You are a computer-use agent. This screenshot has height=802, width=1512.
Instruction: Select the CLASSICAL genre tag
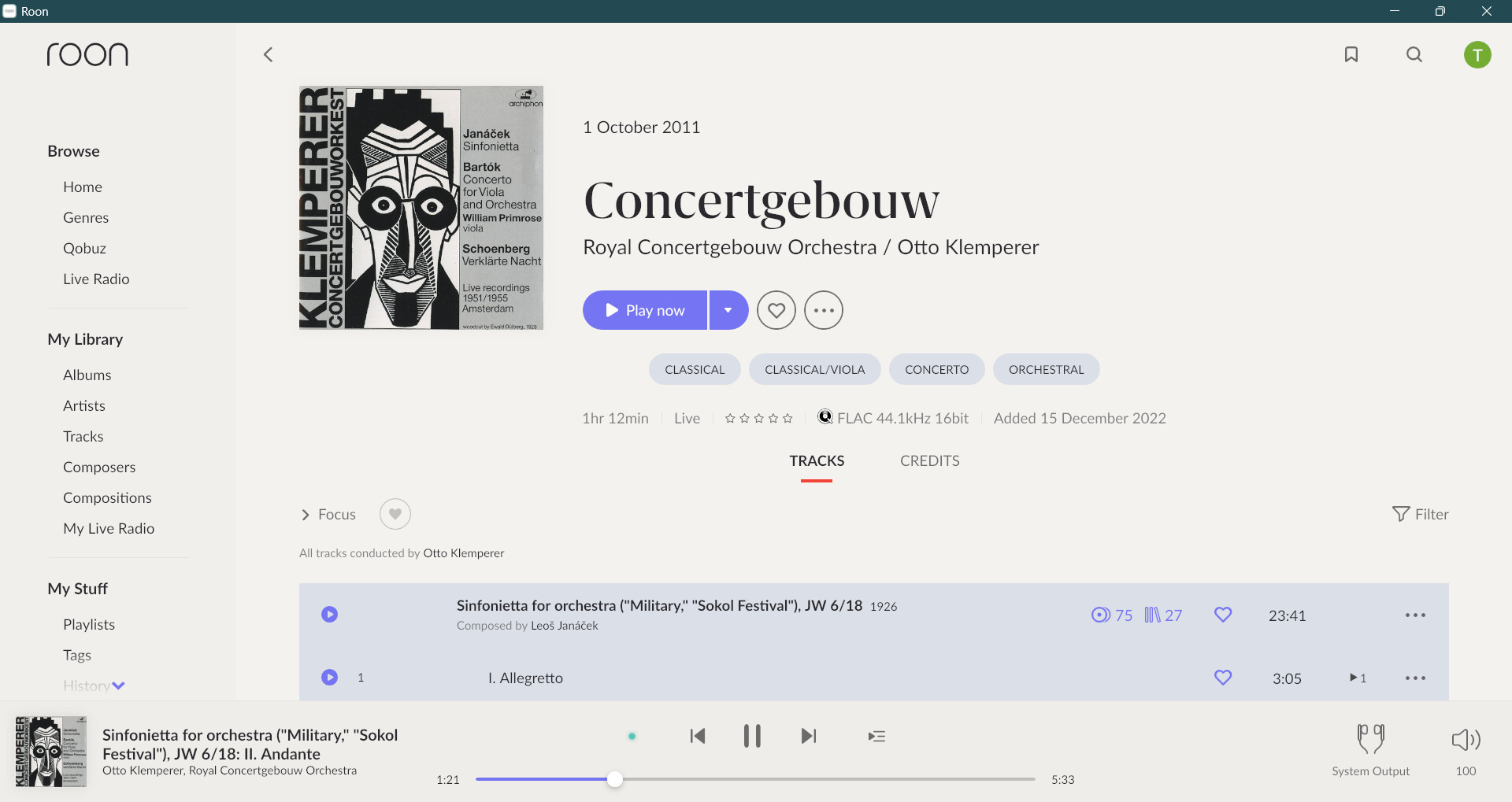[x=695, y=369]
